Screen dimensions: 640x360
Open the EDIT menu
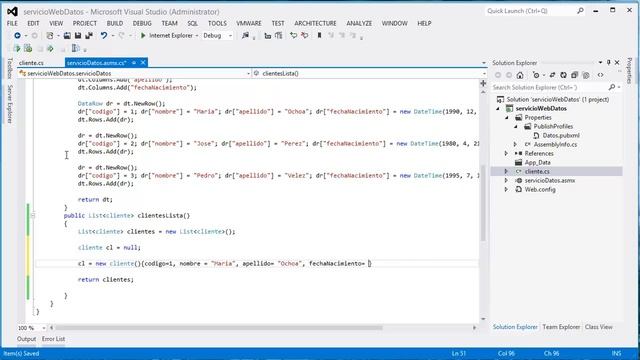click(33, 23)
